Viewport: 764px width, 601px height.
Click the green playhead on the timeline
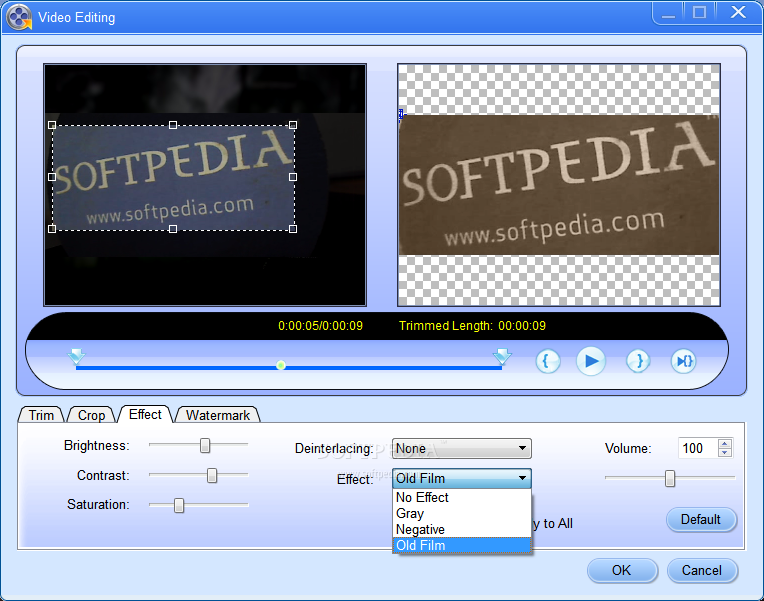tap(281, 365)
